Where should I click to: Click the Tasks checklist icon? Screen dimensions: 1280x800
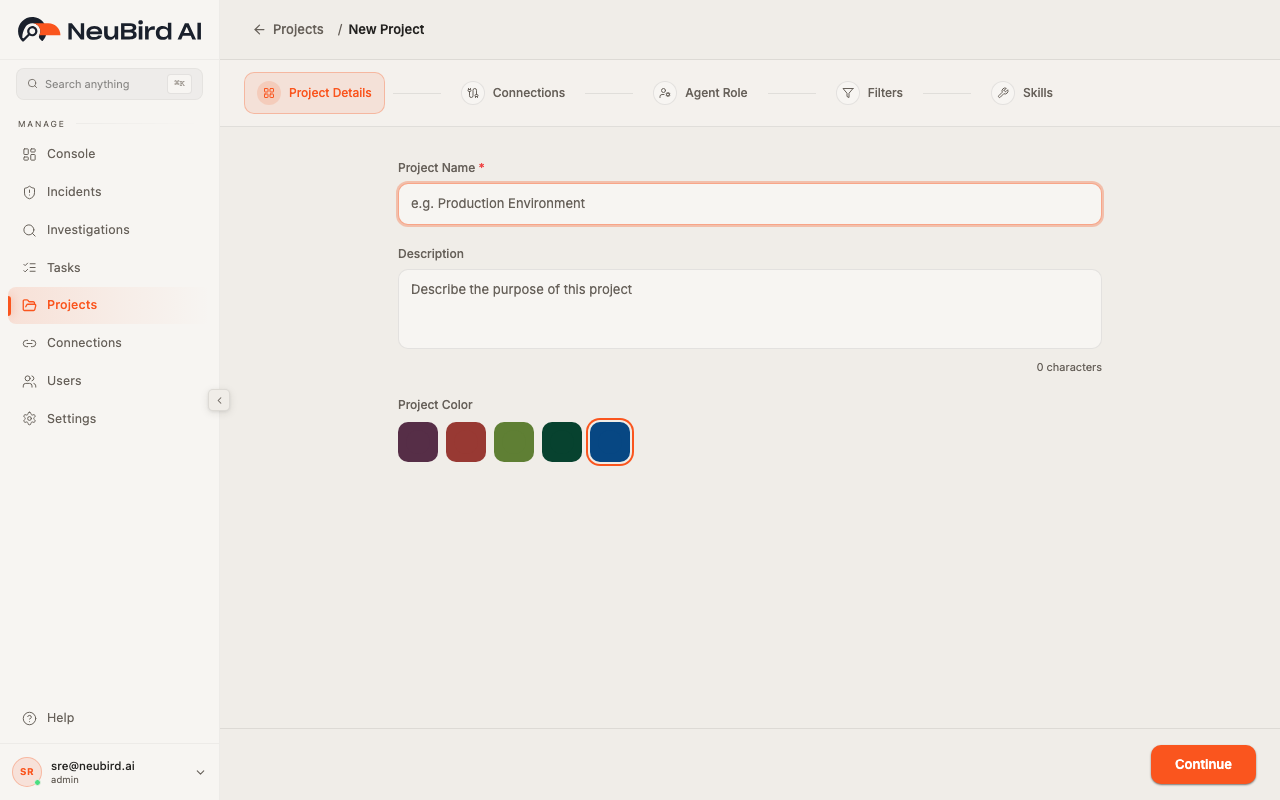[29, 267]
